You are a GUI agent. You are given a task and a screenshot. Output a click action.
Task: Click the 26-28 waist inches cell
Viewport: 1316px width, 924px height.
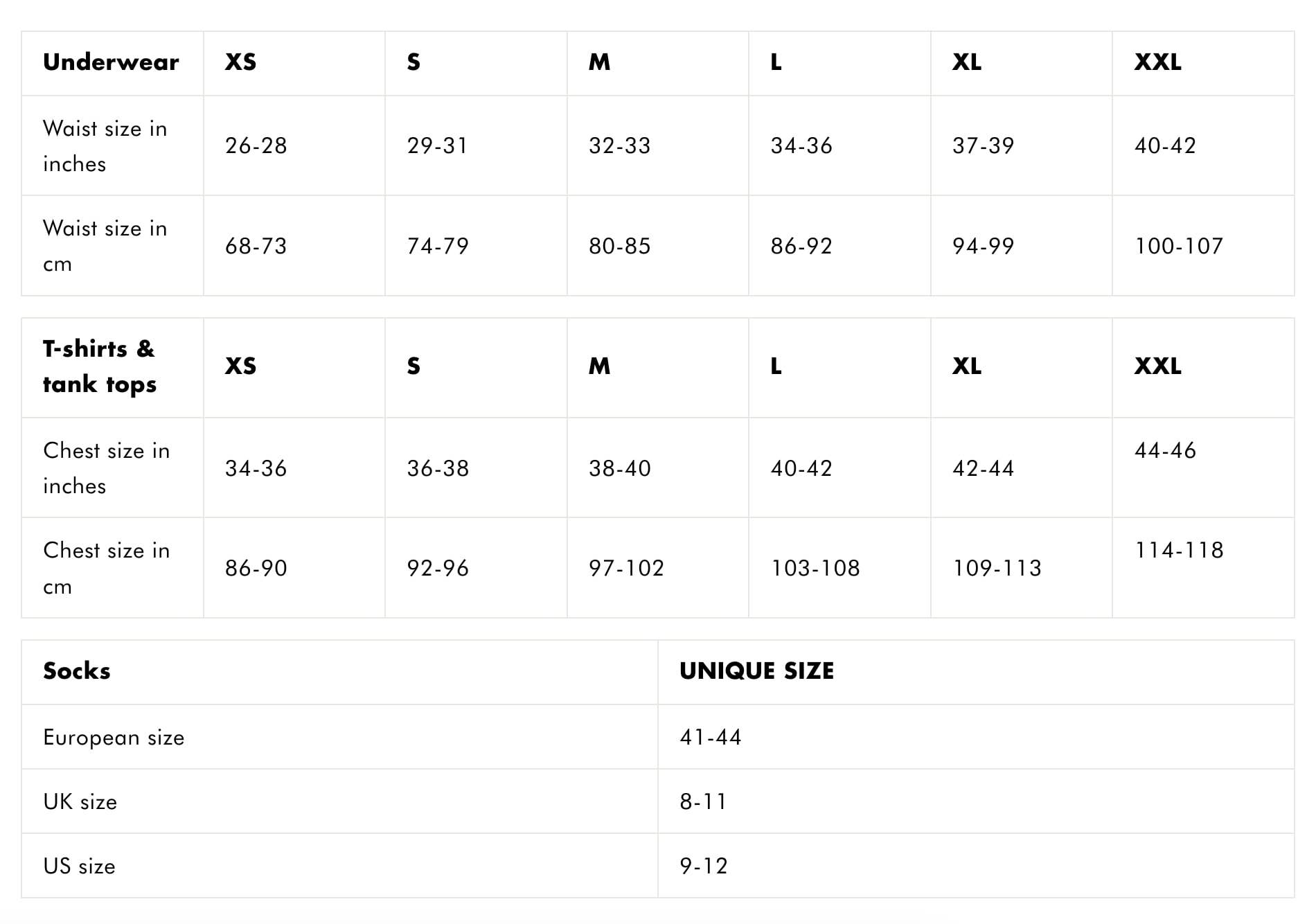pos(256,145)
